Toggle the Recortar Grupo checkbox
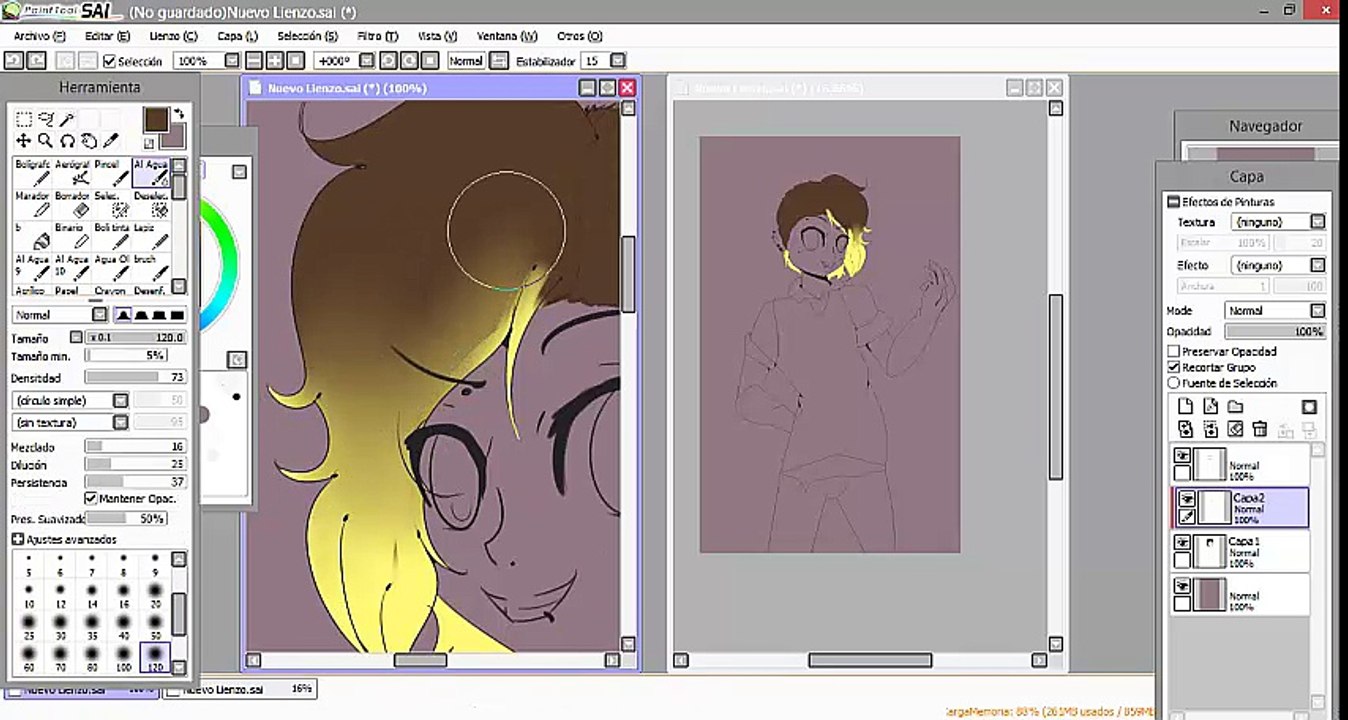The height and width of the screenshot is (720, 1348). 1174,367
